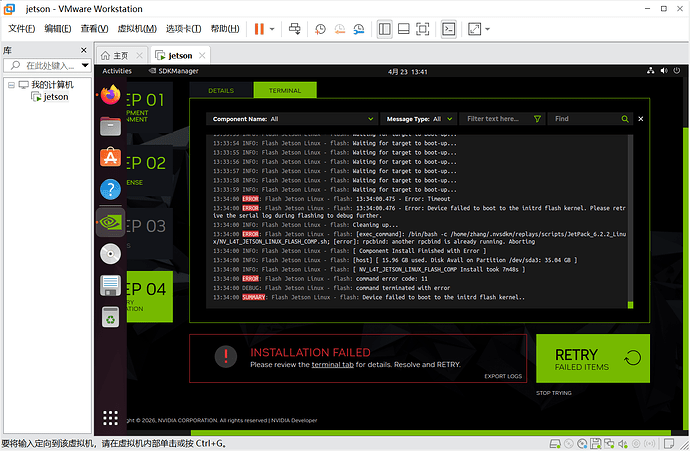Click the STOP TRYING link

(555, 393)
